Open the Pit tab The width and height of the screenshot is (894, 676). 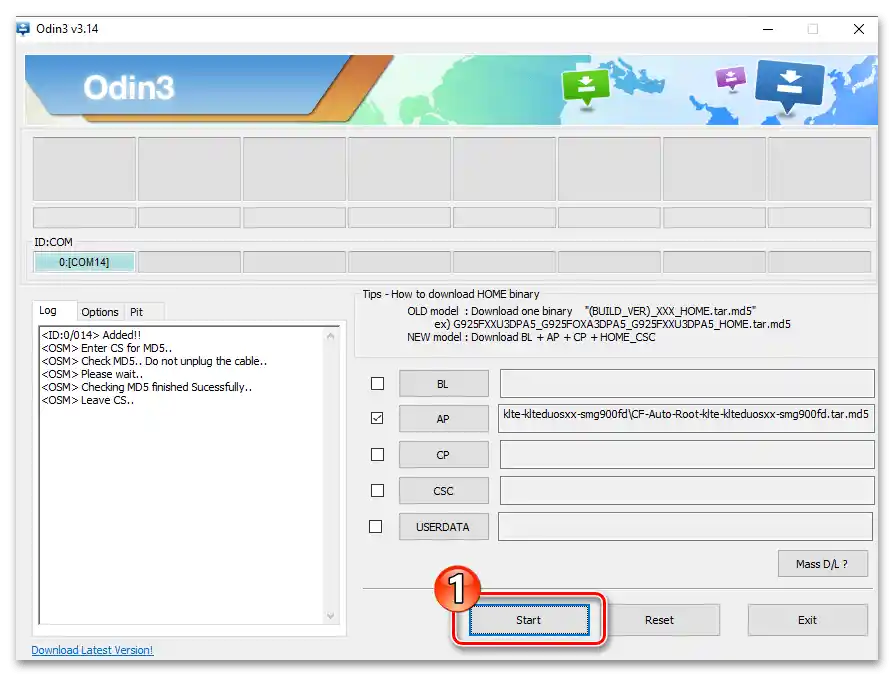140,312
